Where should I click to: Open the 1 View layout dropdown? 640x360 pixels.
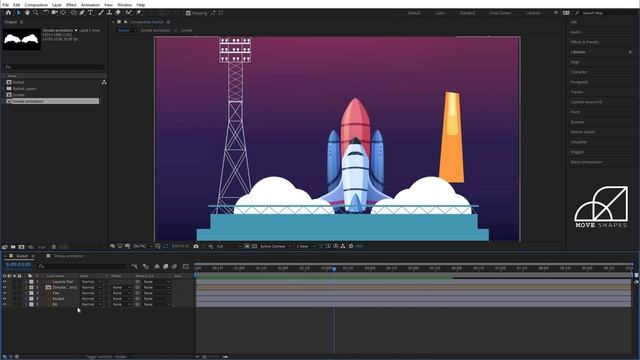[305, 246]
